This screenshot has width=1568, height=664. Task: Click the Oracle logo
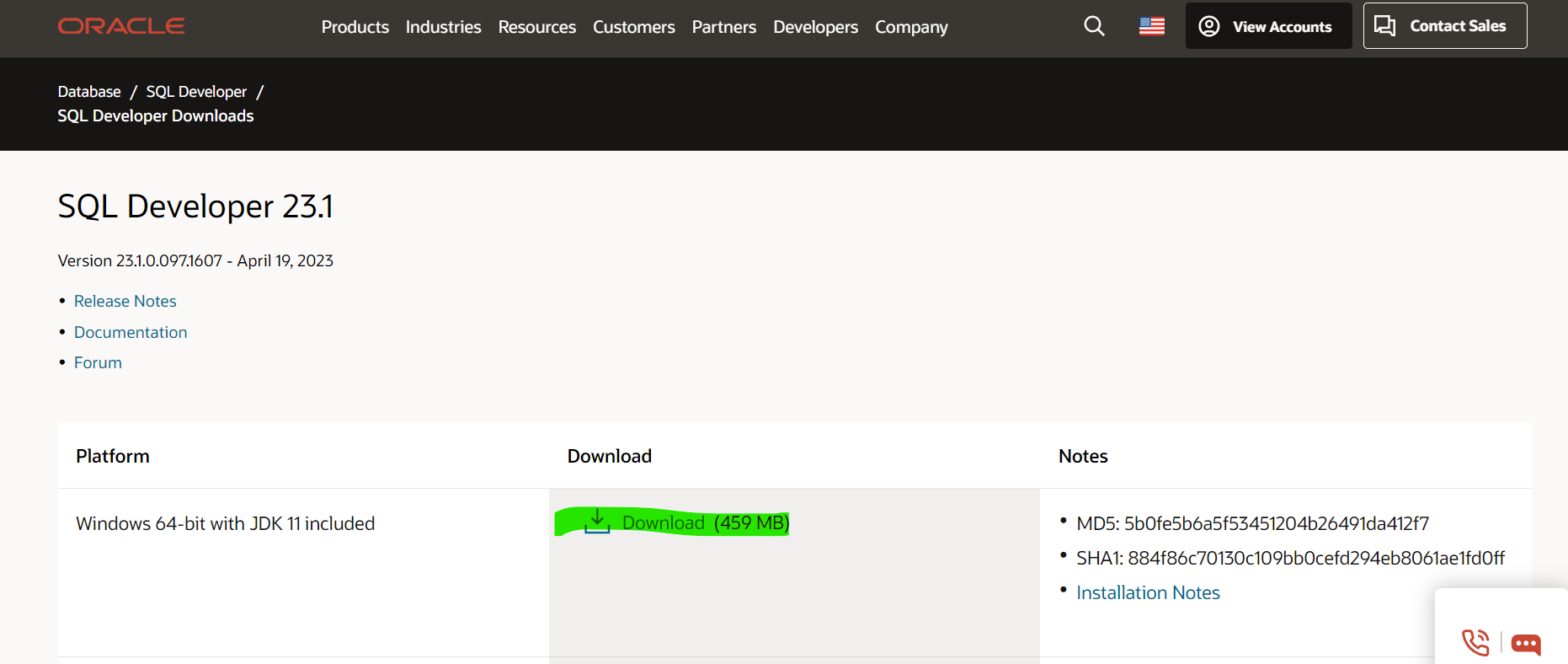121,26
